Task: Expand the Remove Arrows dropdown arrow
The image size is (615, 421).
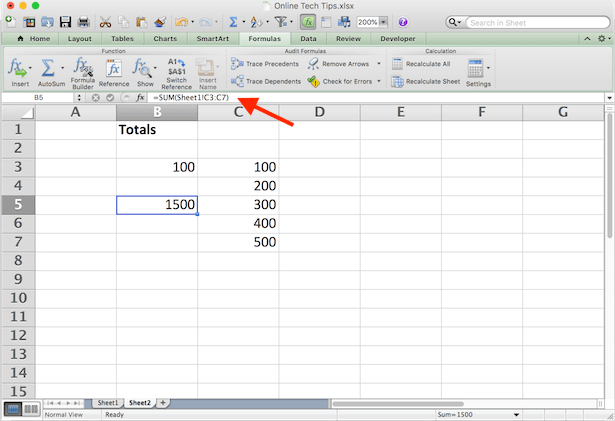Action: tap(378, 64)
